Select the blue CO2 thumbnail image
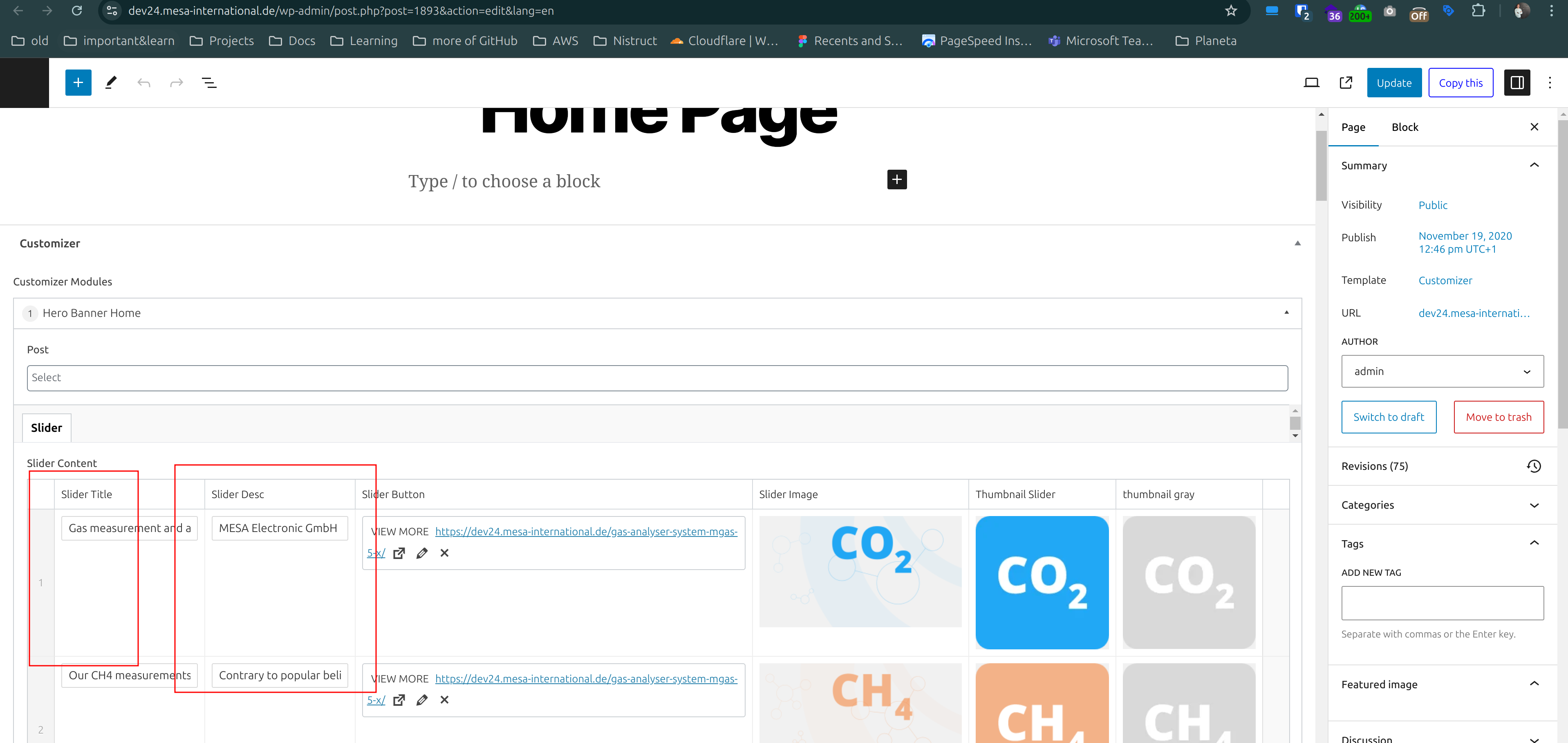 click(1042, 582)
